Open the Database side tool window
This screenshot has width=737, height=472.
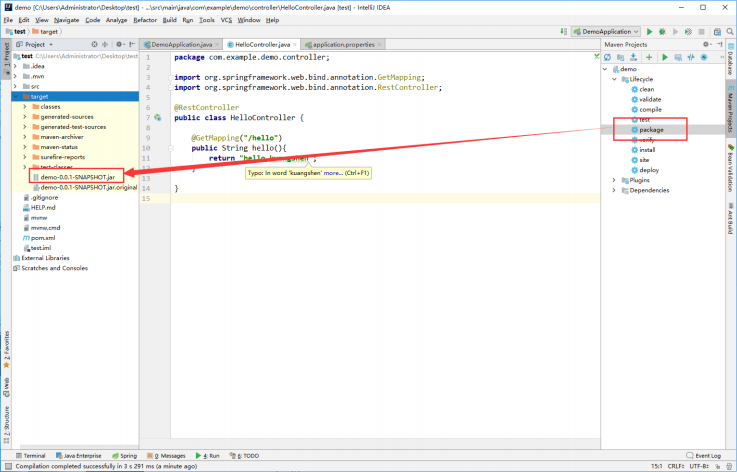click(x=731, y=59)
